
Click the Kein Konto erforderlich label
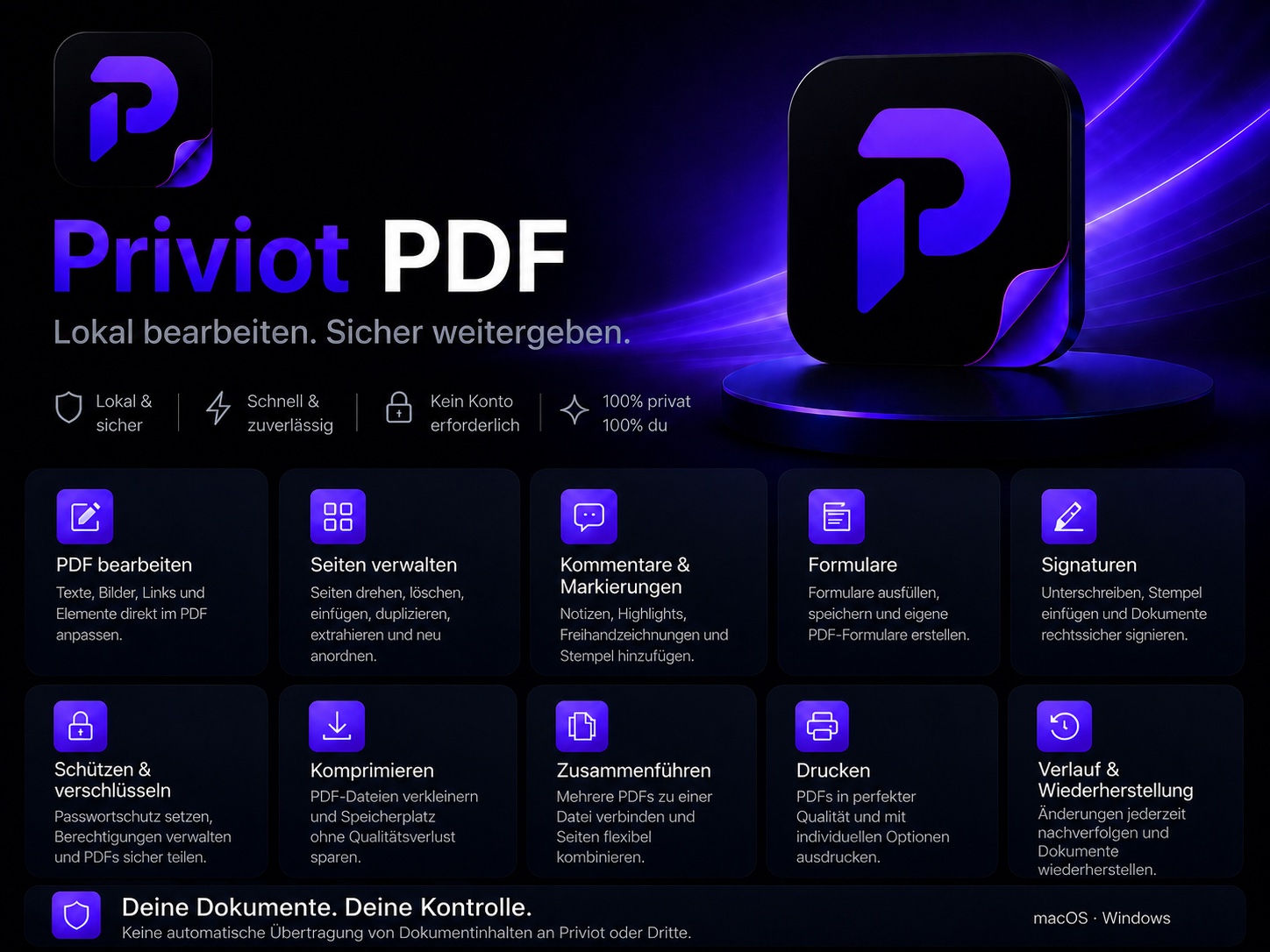point(474,413)
